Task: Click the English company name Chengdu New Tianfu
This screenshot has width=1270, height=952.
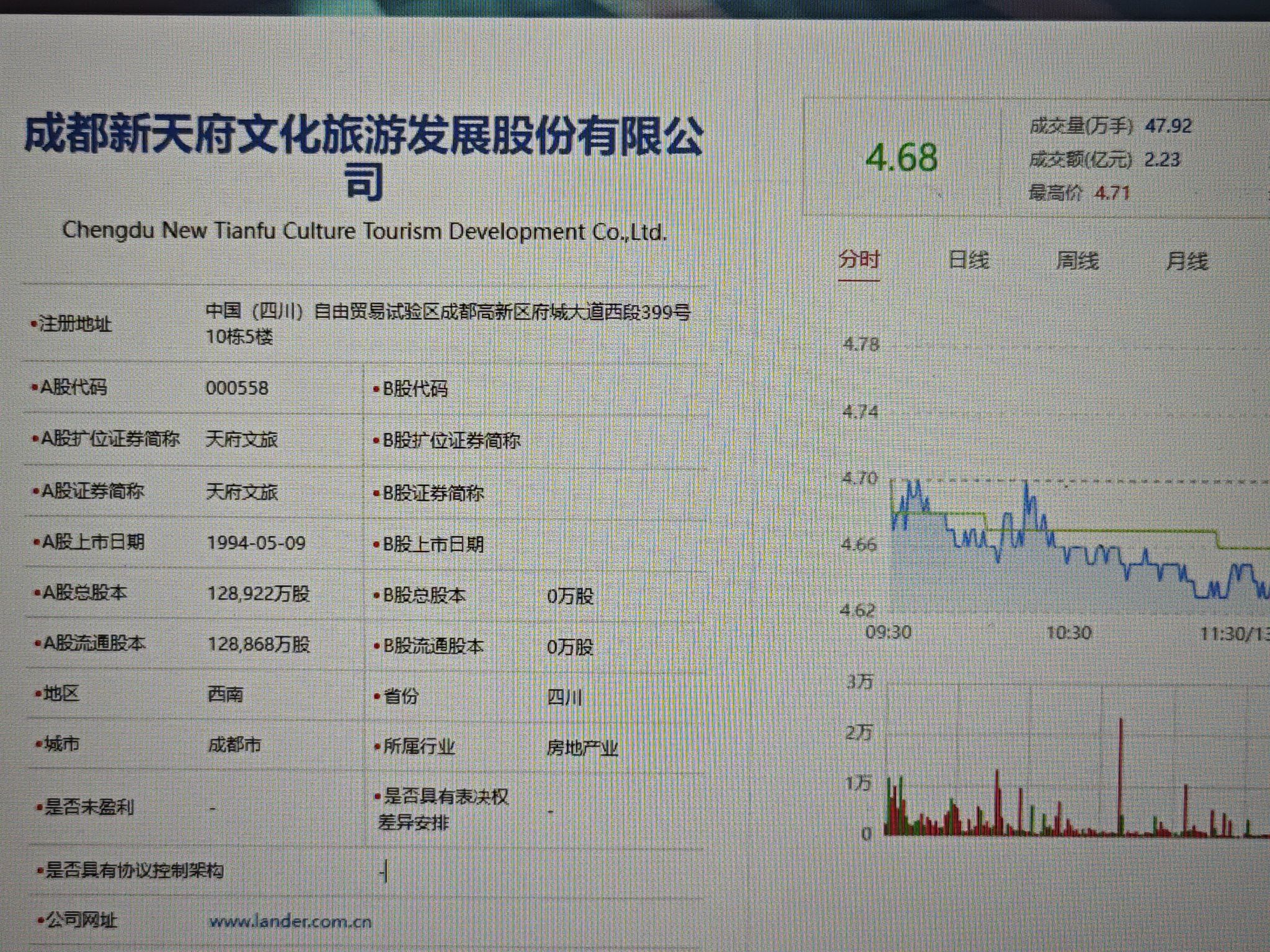Action: (x=365, y=231)
